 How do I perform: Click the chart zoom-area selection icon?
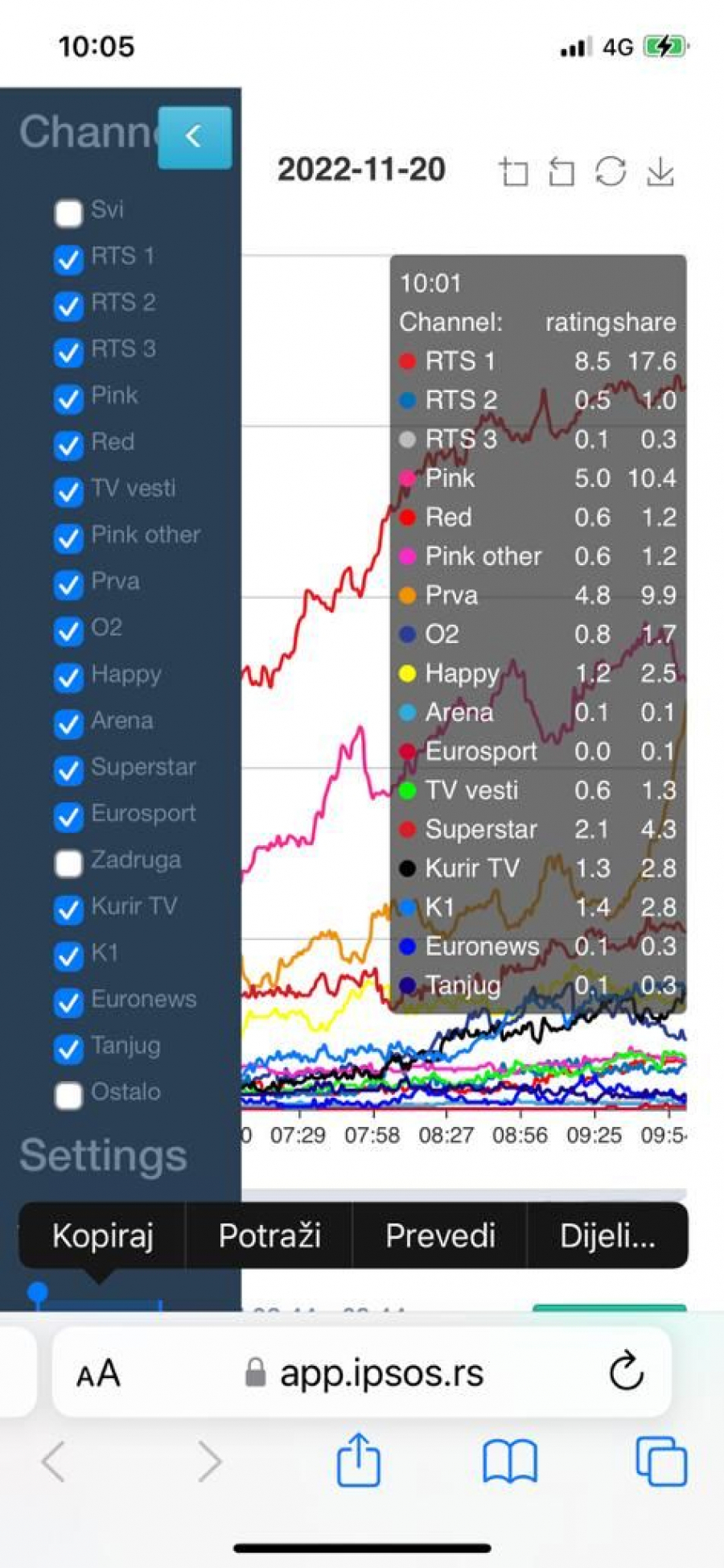pyautogui.click(x=513, y=171)
